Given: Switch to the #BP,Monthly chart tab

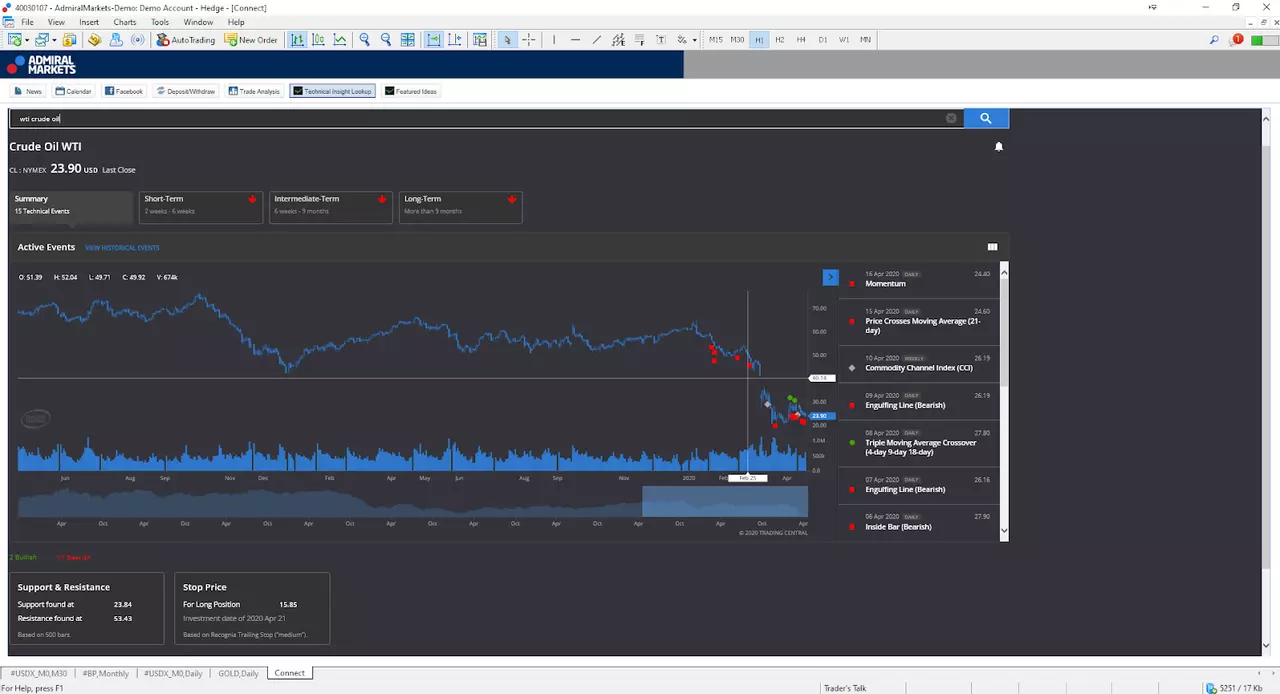Looking at the screenshot, I should point(105,673).
